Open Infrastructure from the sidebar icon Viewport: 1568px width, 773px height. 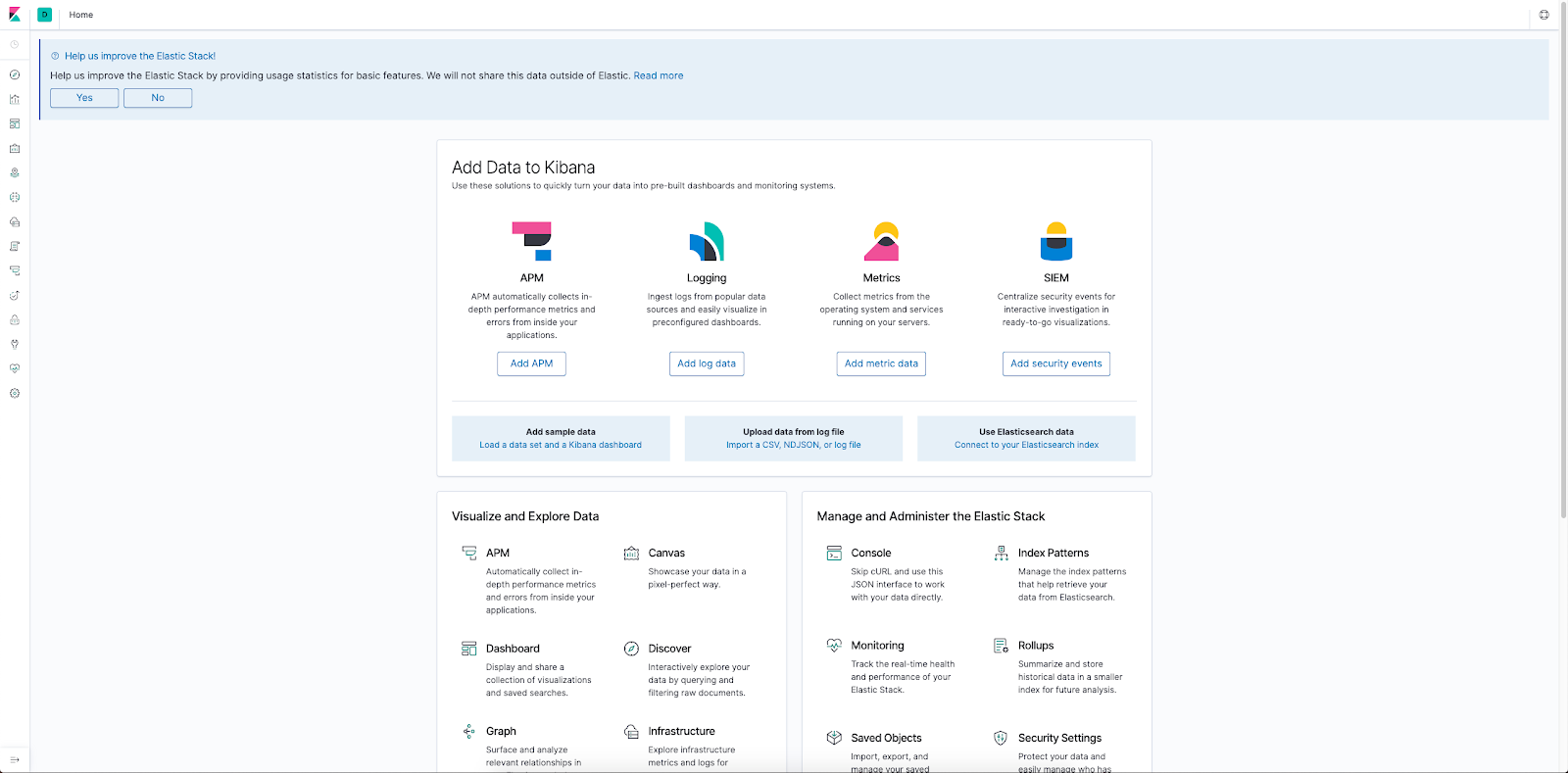coord(15,221)
